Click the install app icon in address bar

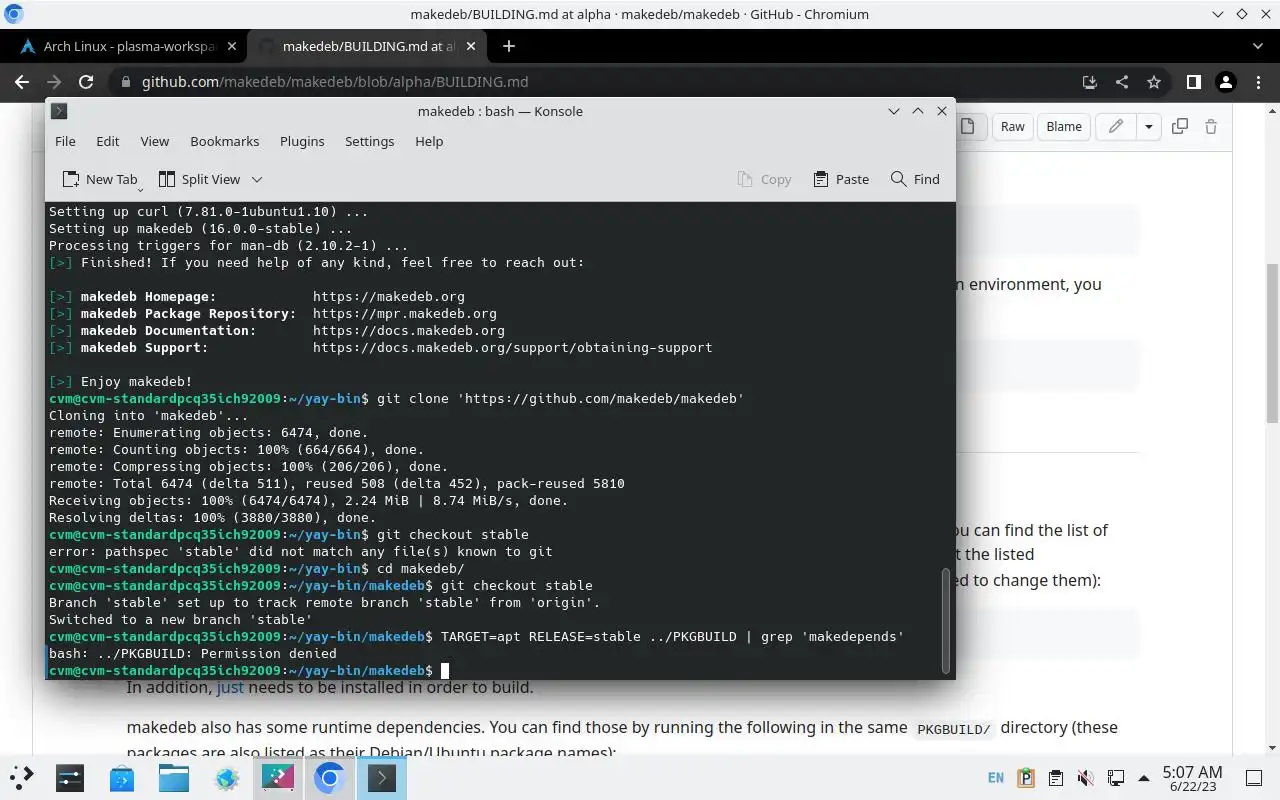pyautogui.click(x=1090, y=82)
